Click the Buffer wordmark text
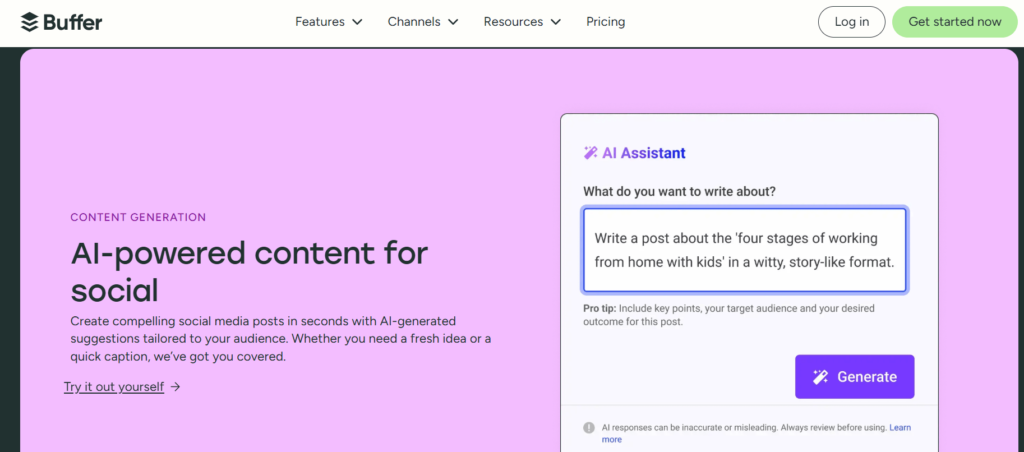The image size is (1024, 452). click(72, 22)
